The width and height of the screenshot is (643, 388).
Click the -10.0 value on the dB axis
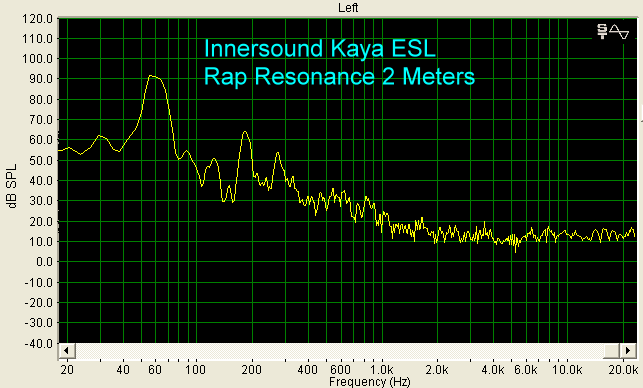click(x=39, y=283)
